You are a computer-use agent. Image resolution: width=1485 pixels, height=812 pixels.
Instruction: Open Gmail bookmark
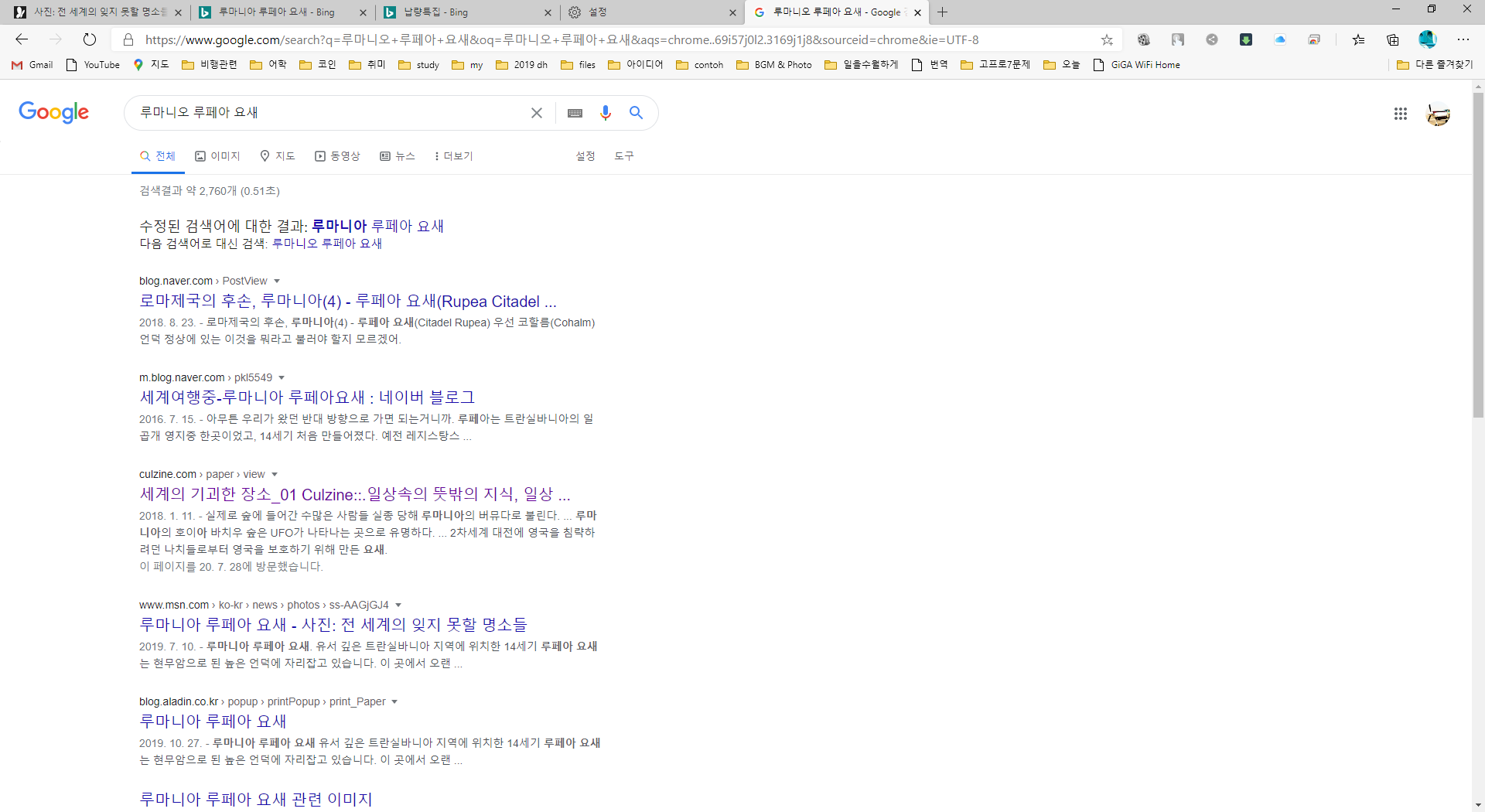(32, 65)
